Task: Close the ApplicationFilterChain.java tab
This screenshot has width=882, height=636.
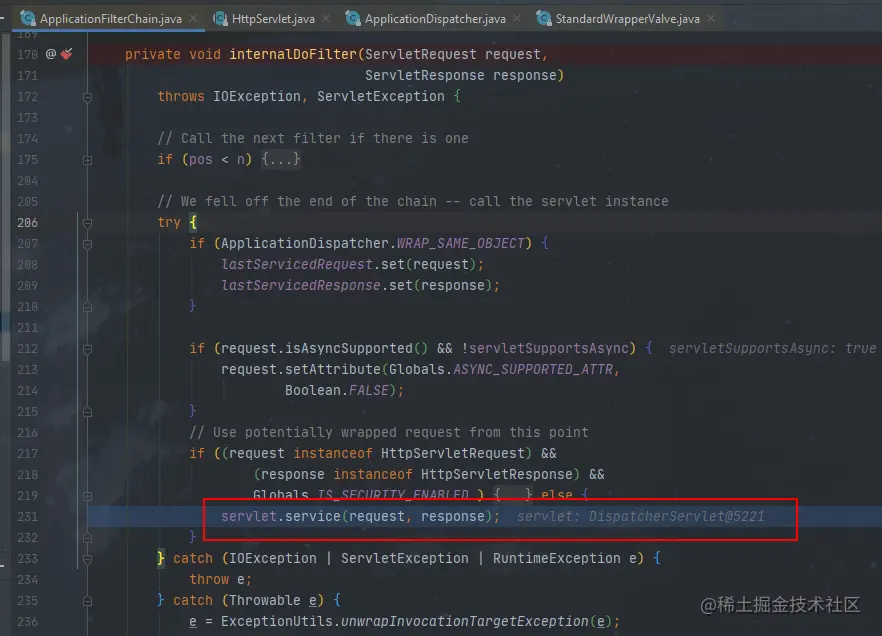Action: pos(193,19)
